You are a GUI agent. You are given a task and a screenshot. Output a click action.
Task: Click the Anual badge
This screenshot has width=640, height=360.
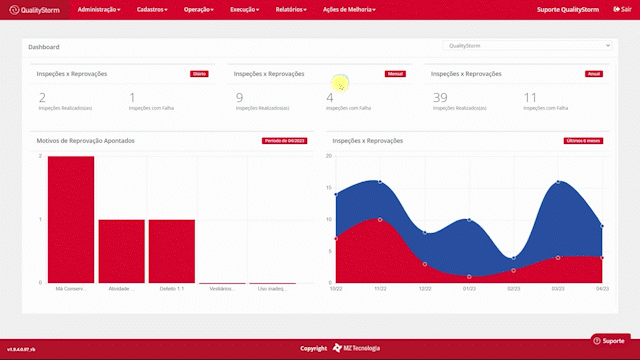[594, 74]
